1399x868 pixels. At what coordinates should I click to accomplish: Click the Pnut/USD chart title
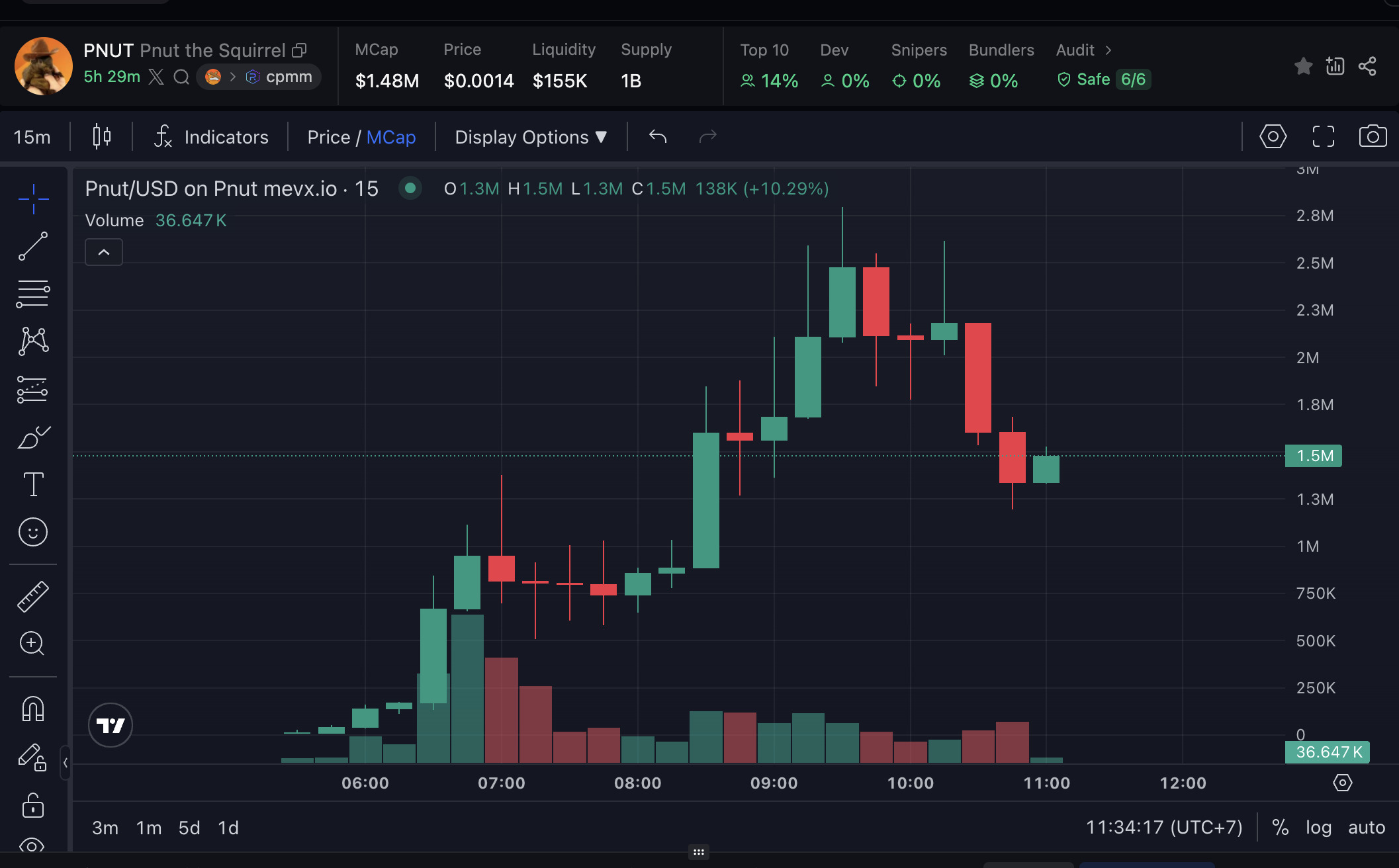tap(232, 189)
